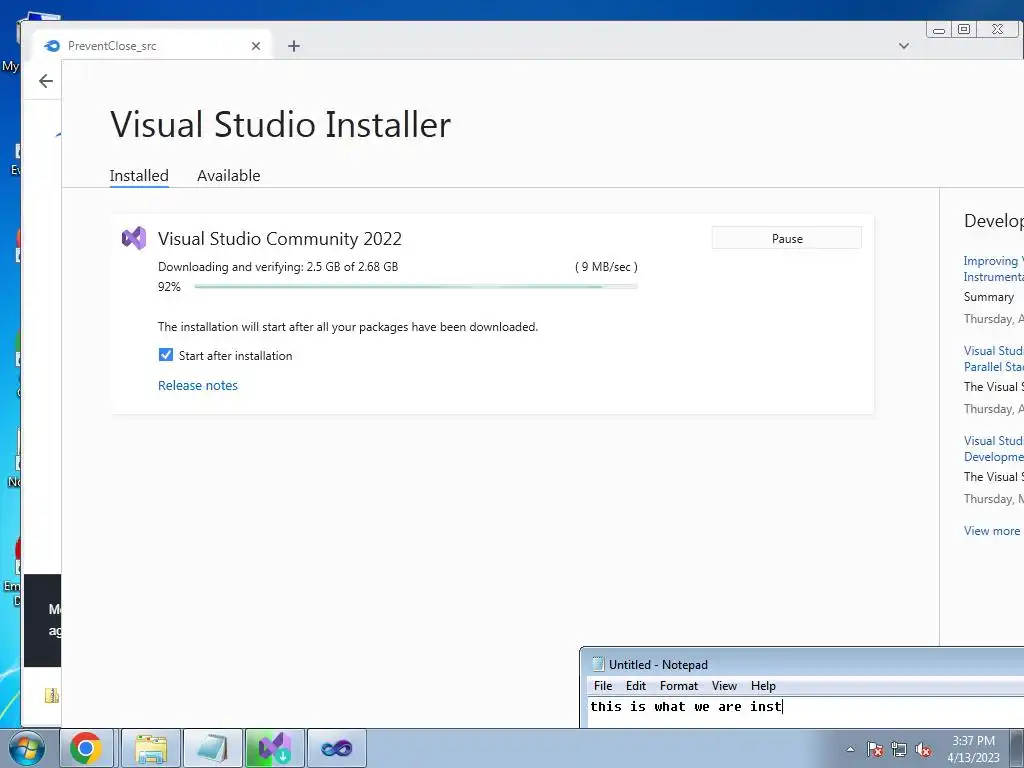
Task: Open Notepad's View menu
Action: click(x=724, y=686)
